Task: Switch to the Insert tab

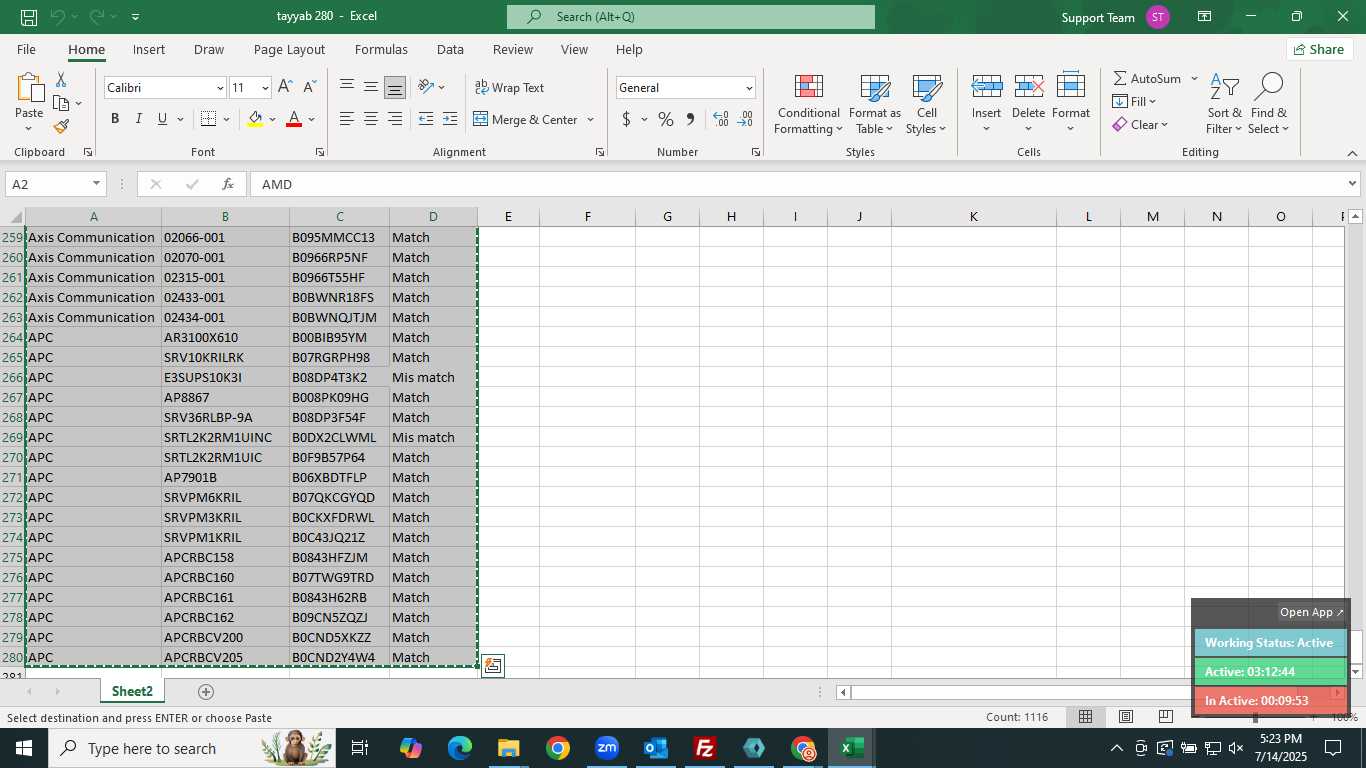Action: tap(149, 49)
